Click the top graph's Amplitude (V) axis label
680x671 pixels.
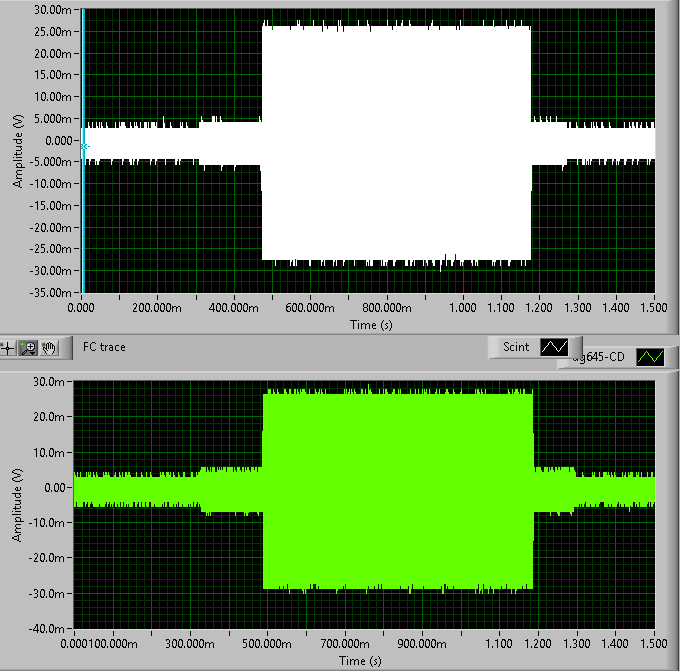tap(17, 151)
